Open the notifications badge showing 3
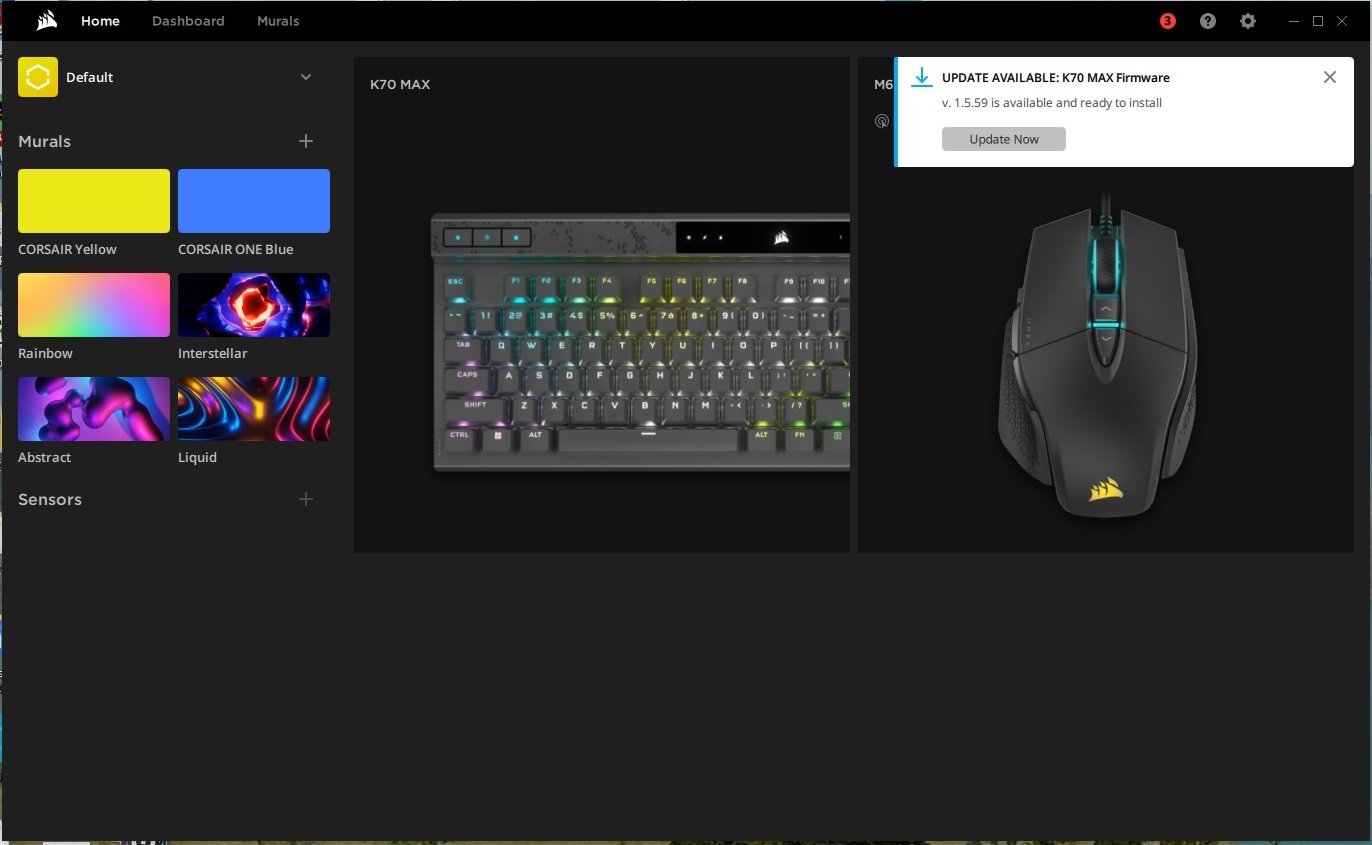The height and width of the screenshot is (845, 1372). (x=1167, y=21)
